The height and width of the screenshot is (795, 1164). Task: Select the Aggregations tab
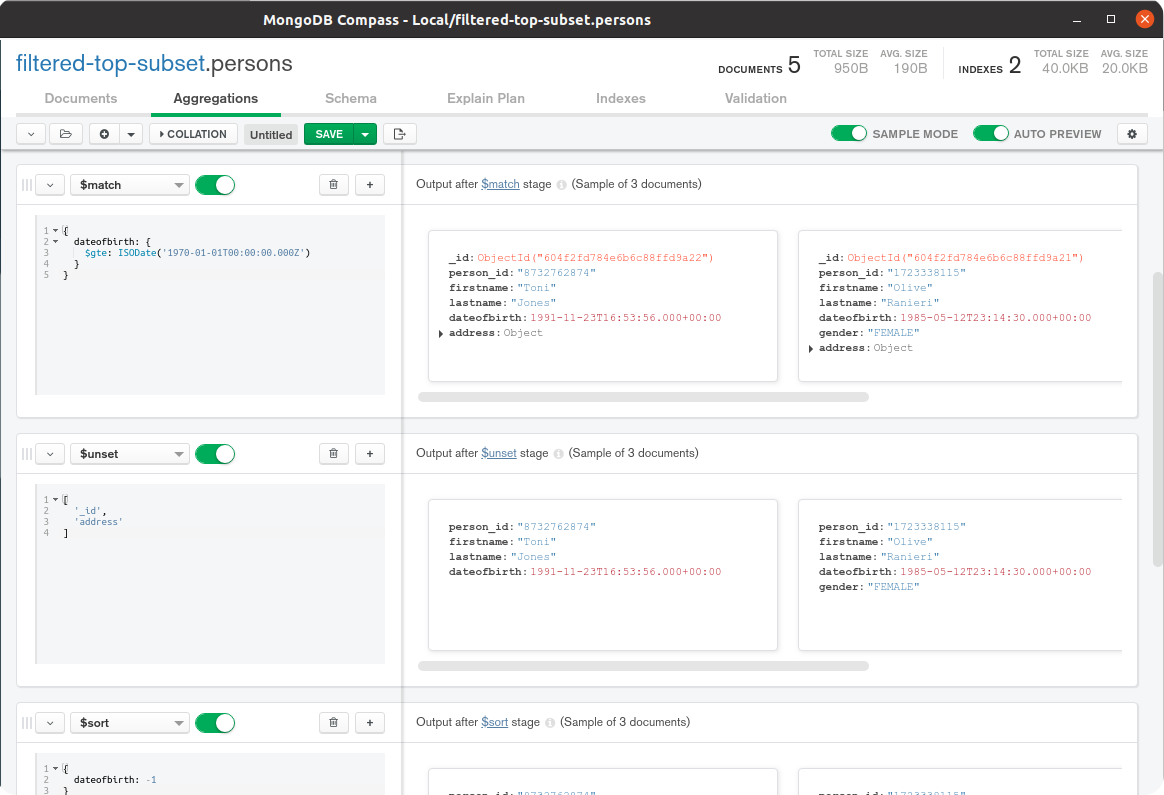[215, 98]
